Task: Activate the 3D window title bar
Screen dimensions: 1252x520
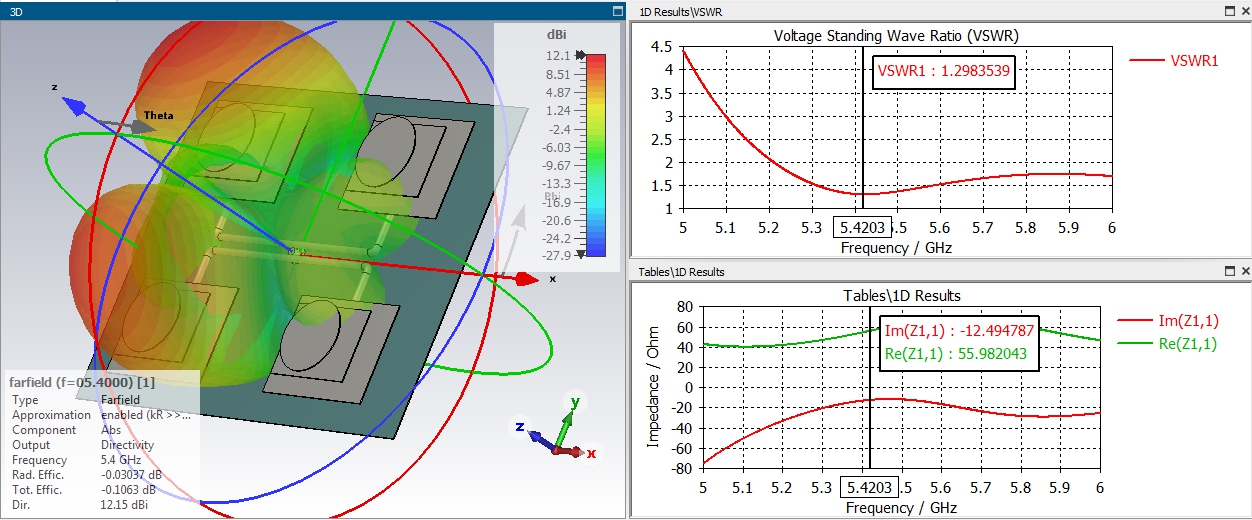Action: pos(300,11)
